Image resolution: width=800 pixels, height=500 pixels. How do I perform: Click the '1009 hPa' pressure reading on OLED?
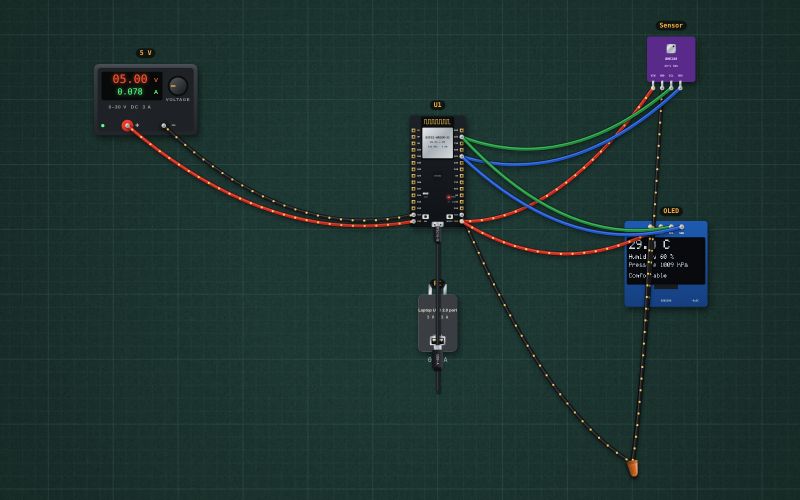pos(673,265)
